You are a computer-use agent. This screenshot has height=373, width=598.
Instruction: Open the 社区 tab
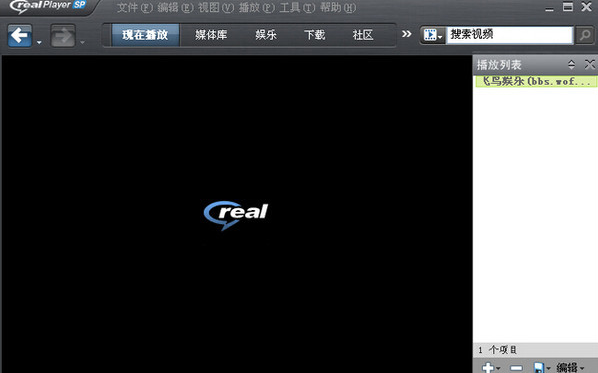pos(363,35)
